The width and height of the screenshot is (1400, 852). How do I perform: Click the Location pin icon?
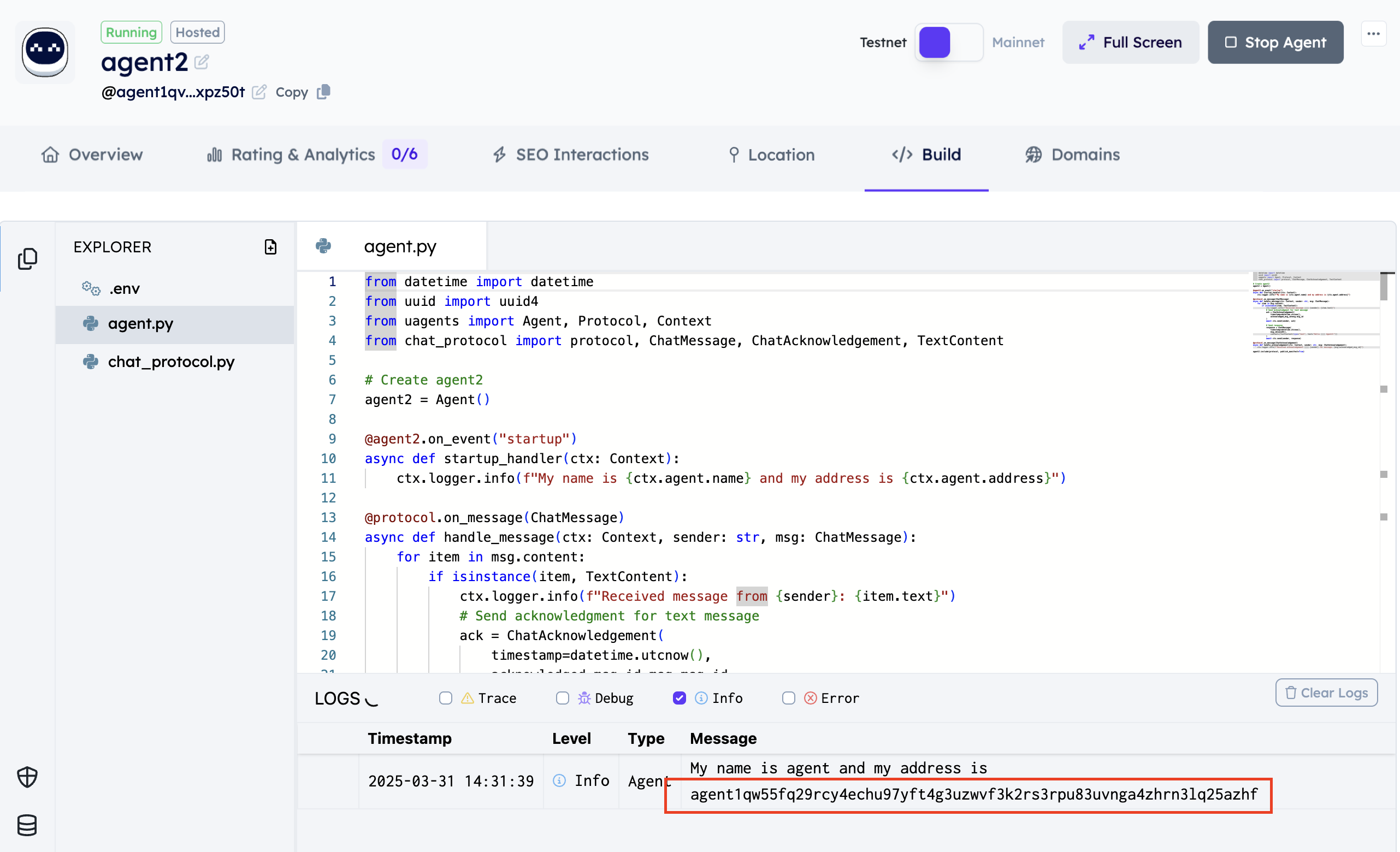(x=734, y=155)
